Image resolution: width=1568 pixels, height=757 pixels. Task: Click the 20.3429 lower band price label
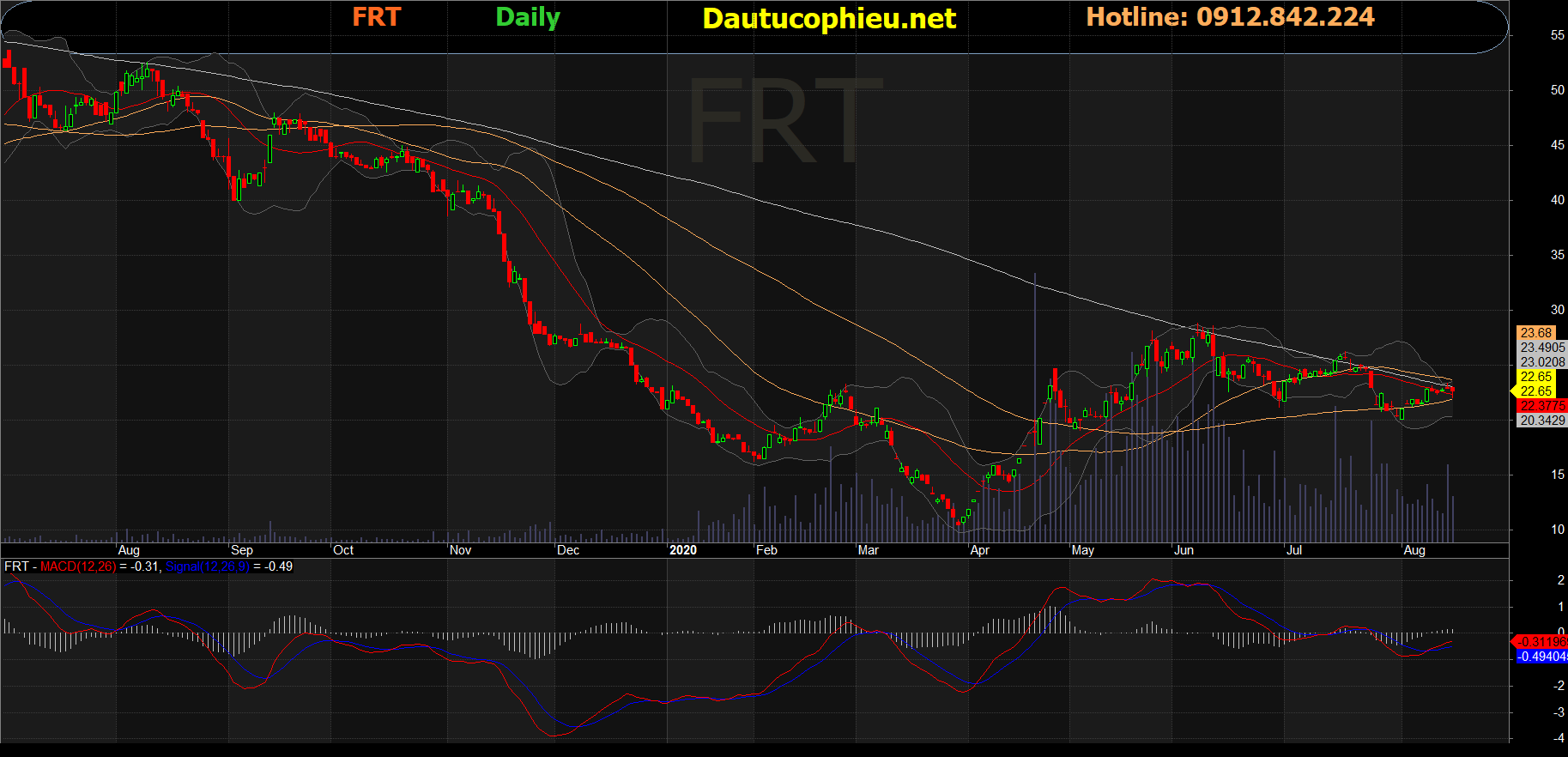1542,421
